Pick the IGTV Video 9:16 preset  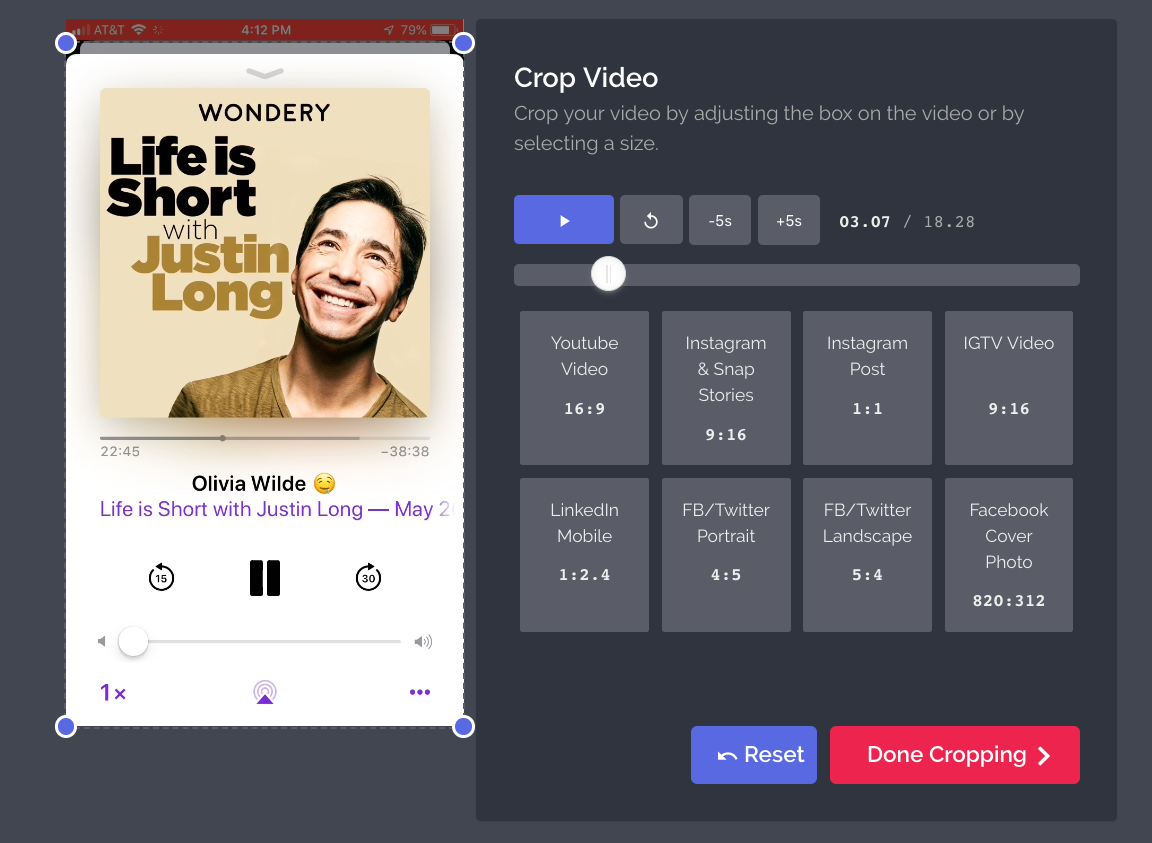point(1008,387)
